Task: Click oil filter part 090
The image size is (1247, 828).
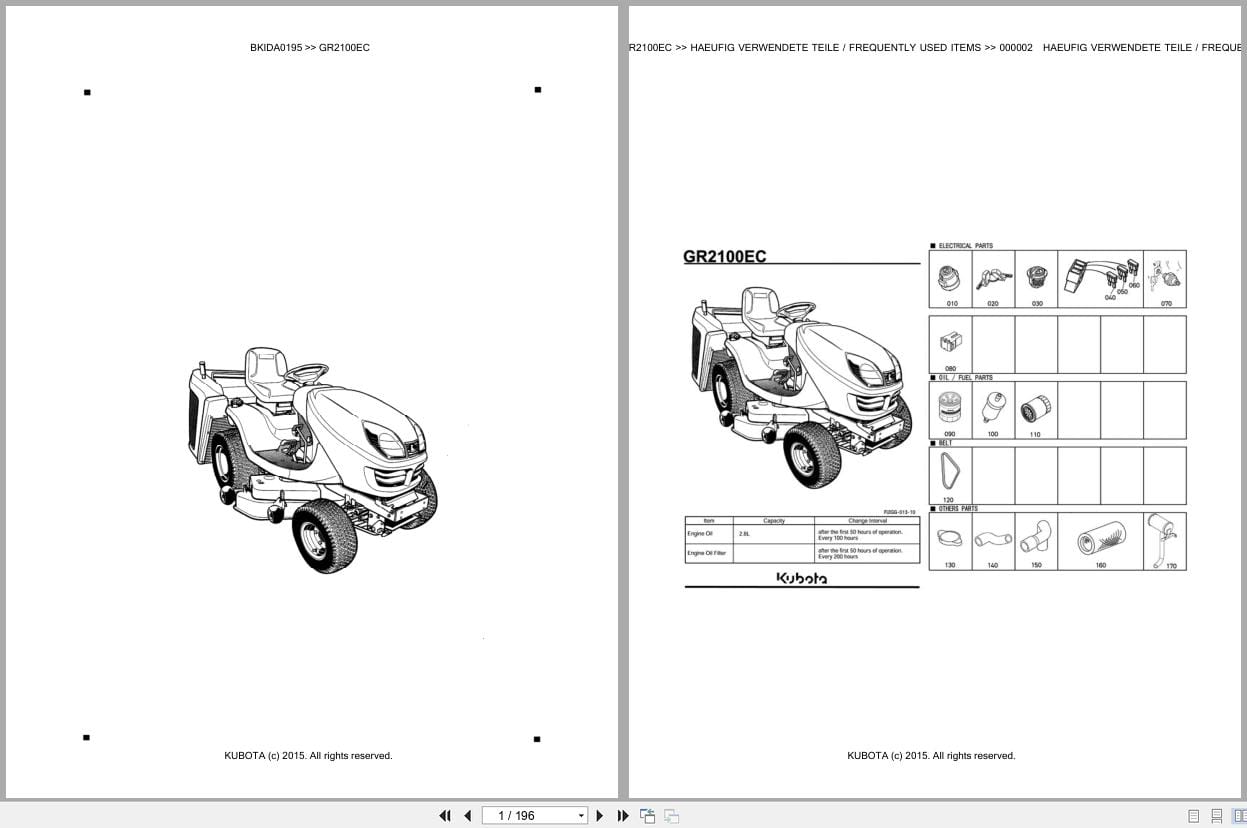Action: click(x=949, y=407)
